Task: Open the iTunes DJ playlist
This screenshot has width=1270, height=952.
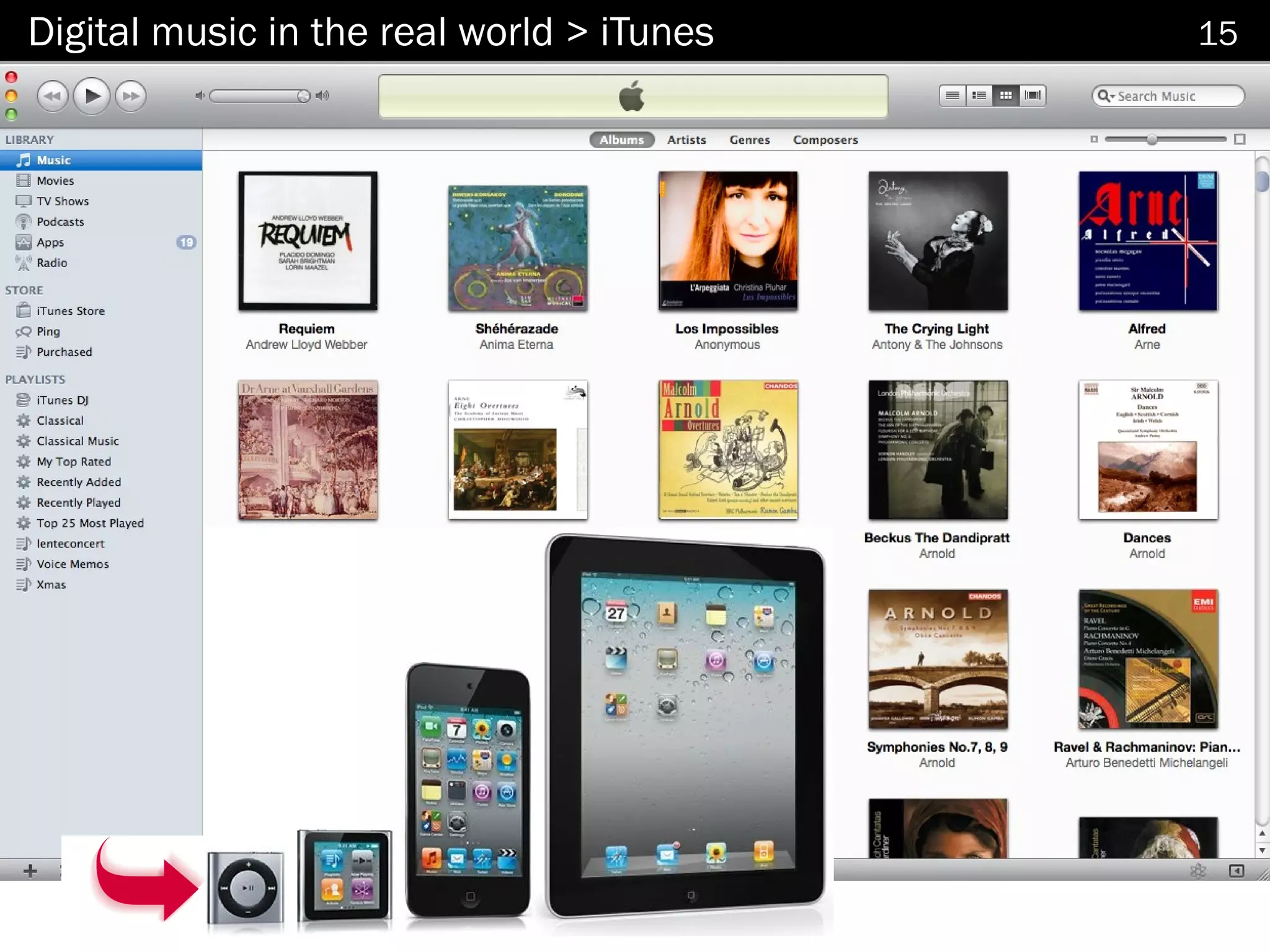Action: click(101, 400)
